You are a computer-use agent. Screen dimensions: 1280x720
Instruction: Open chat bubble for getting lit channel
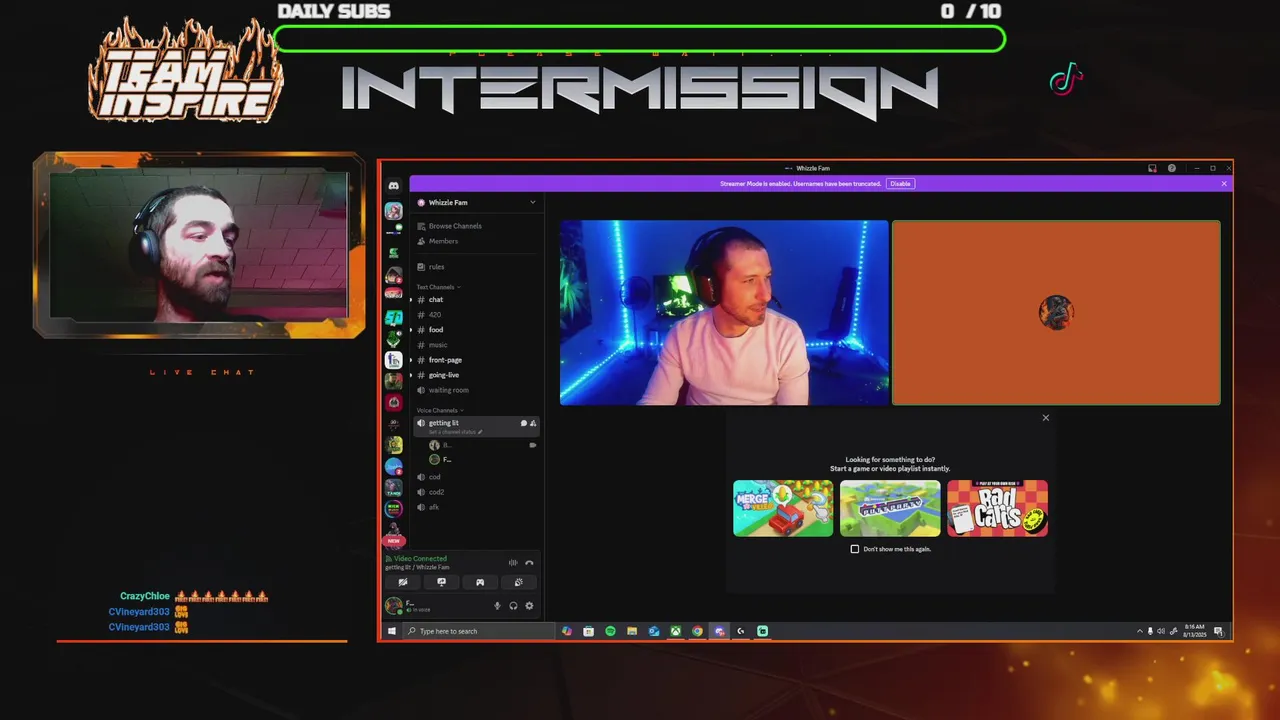point(523,423)
